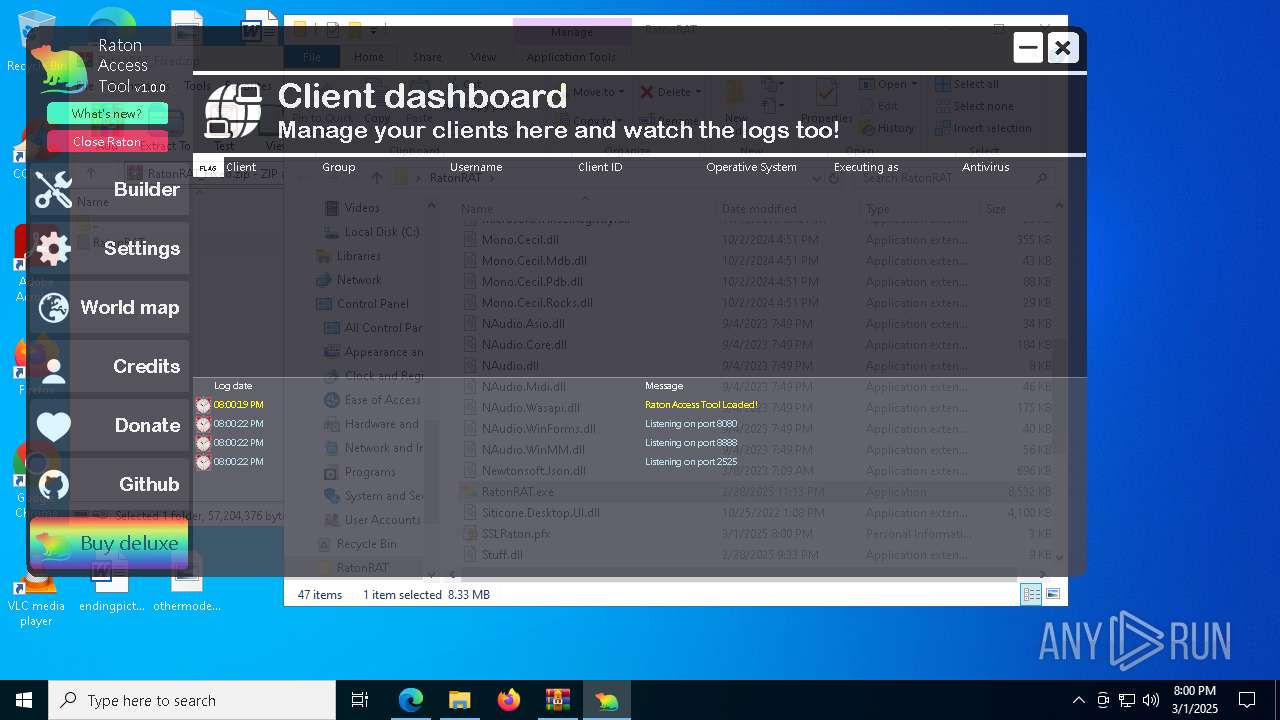Click the Windows Start button

click(x=24, y=700)
